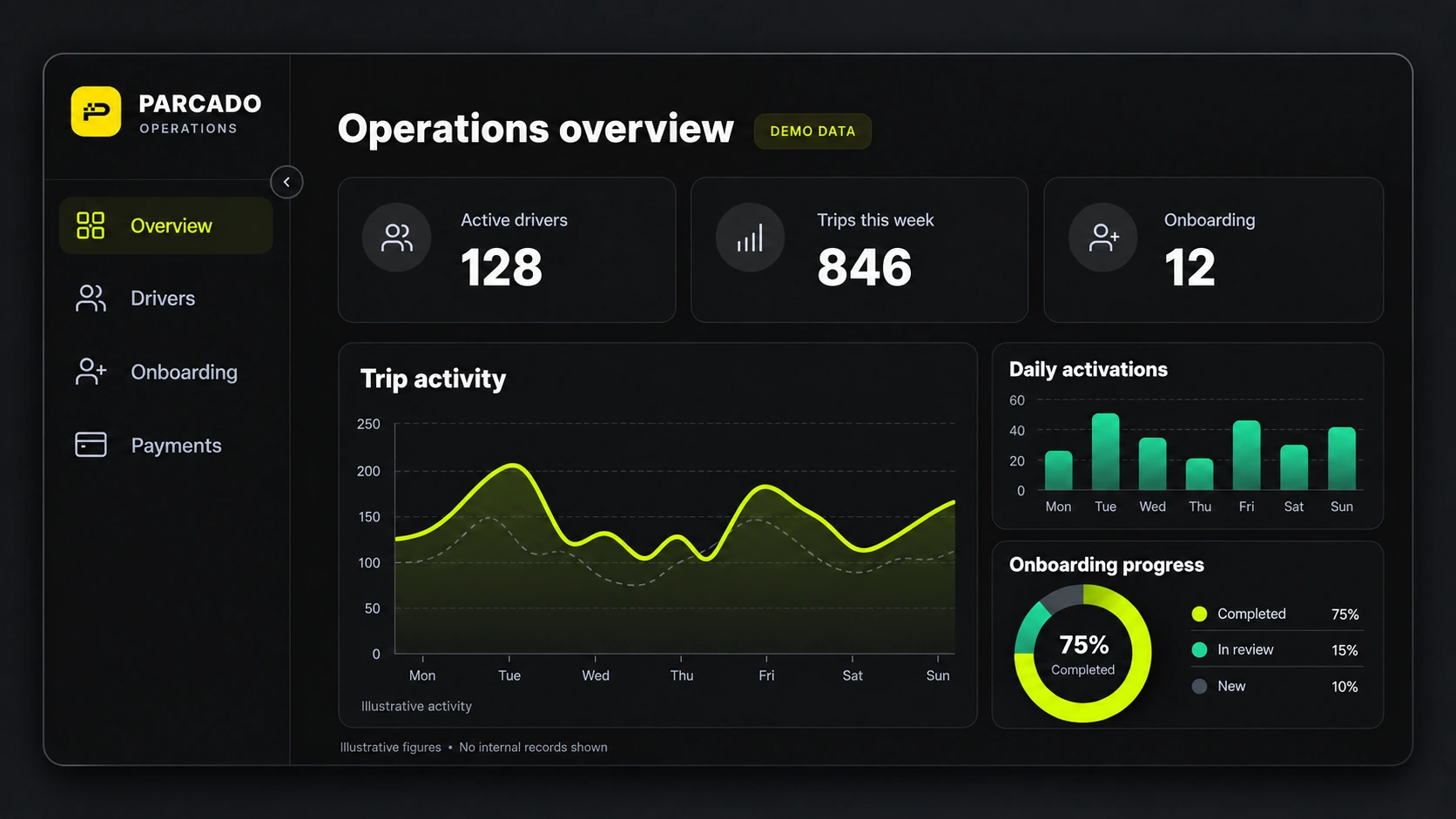Click the Active drivers label
Viewport: 1456px width, 819px height.
click(x=514, y=220)
